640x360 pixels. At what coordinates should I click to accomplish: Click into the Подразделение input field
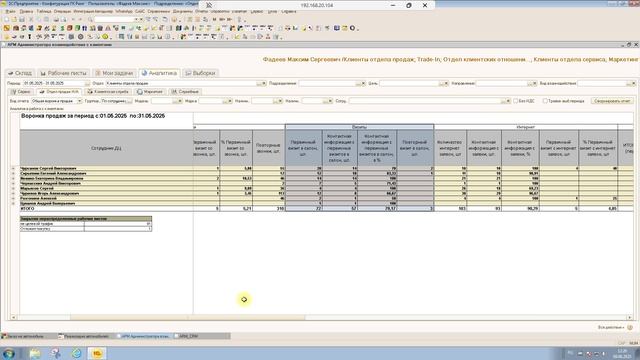[x=327, y=83]
